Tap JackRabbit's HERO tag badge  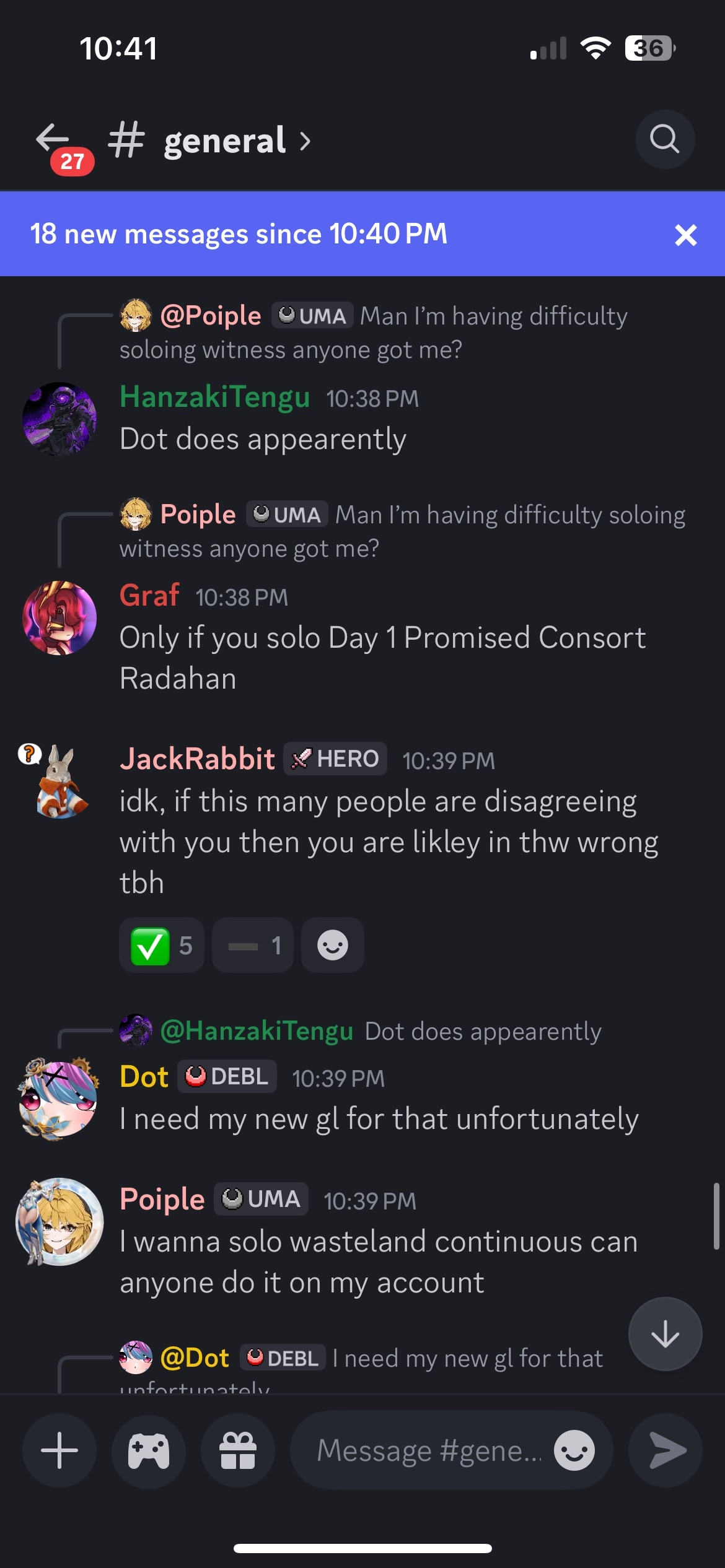tap(335, 759)
